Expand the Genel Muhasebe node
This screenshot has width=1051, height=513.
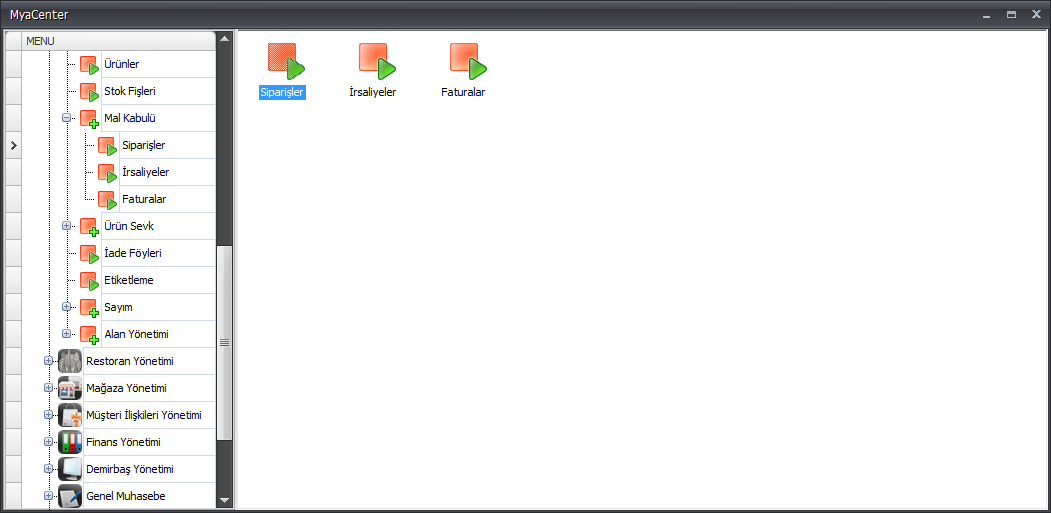coord(48,496)
